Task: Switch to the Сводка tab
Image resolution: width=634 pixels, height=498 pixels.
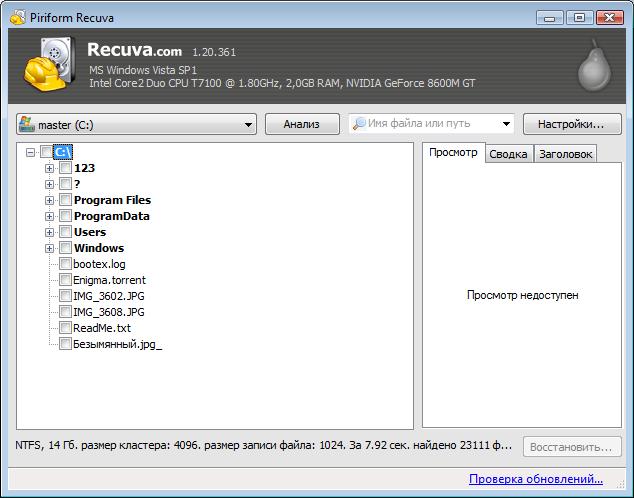Action: [508, 154]
